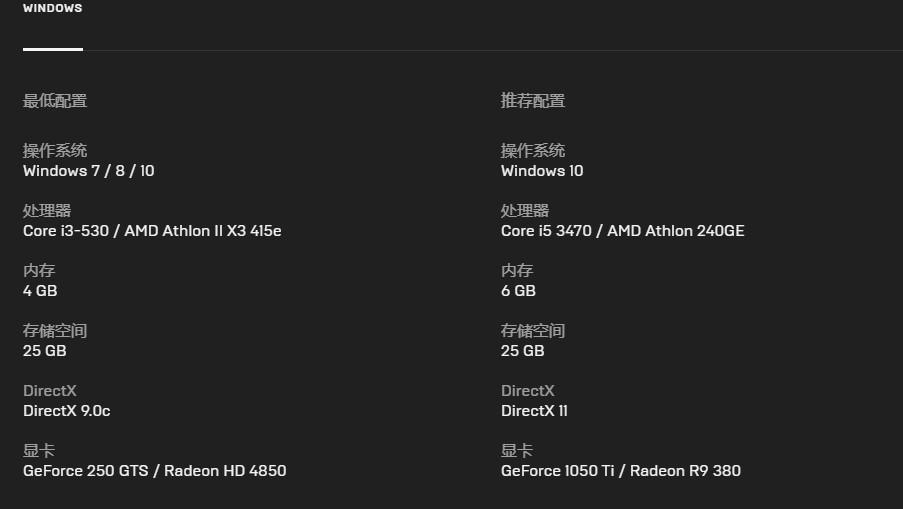This screenshot has height=509, width=903.
Task: Click the 6 GB memory value
Action: click(x=518, y=291)
